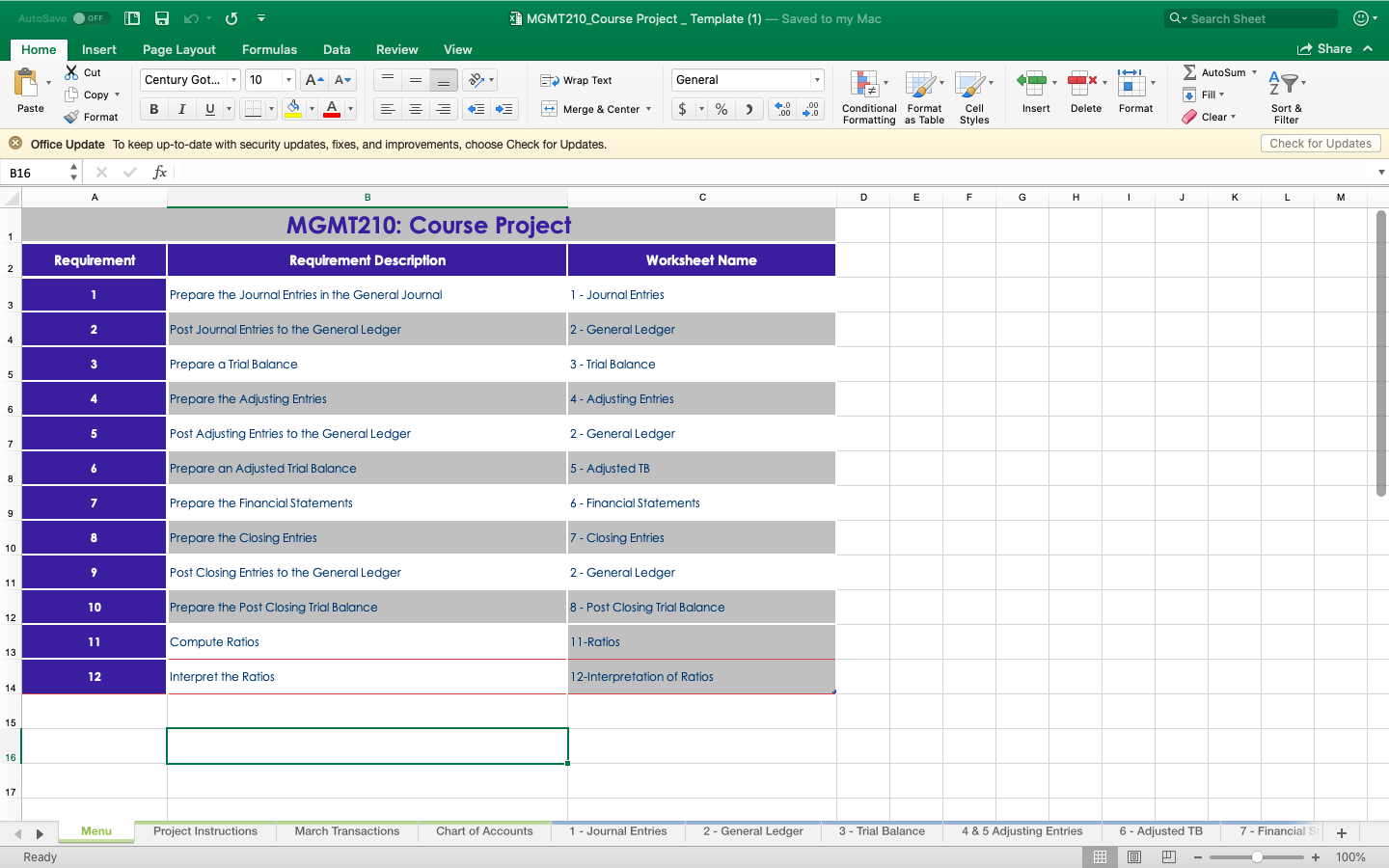
Task: Open the Insert ribbon tab
Action: click(x=98, y=49)
